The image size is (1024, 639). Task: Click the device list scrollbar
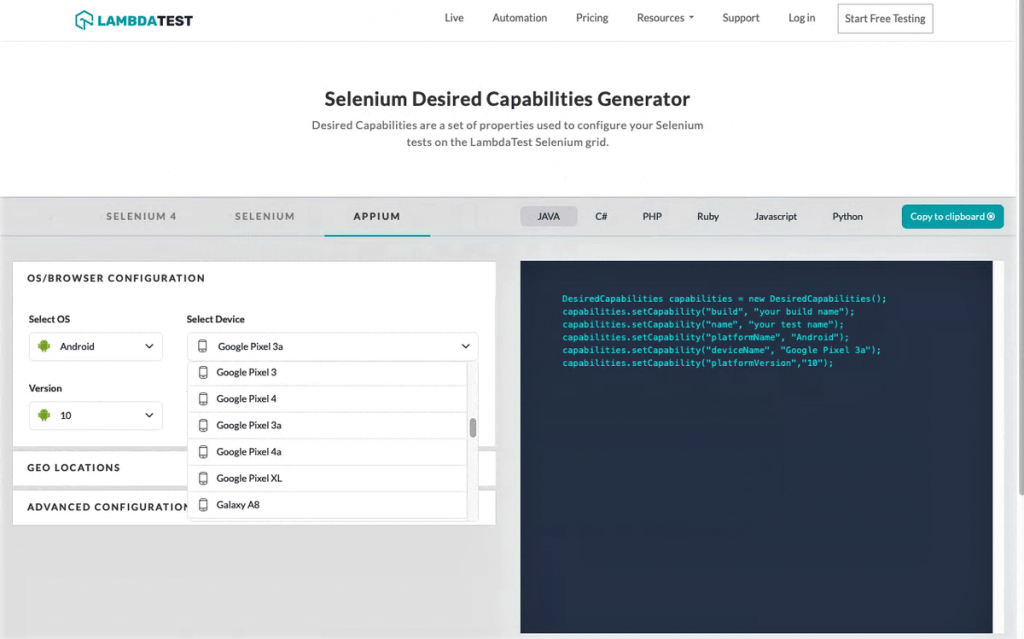pos(471,425)
